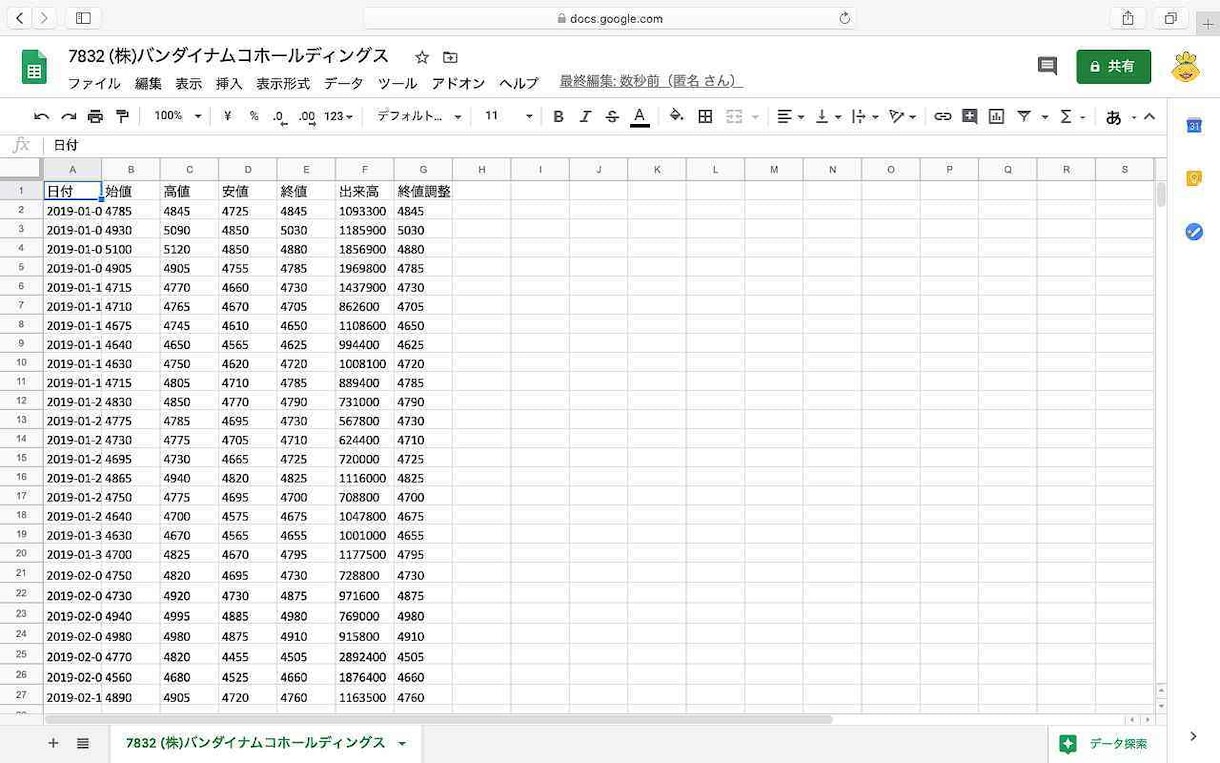
Task: Star this spreadsheet
Action: (x=422, y=57)
